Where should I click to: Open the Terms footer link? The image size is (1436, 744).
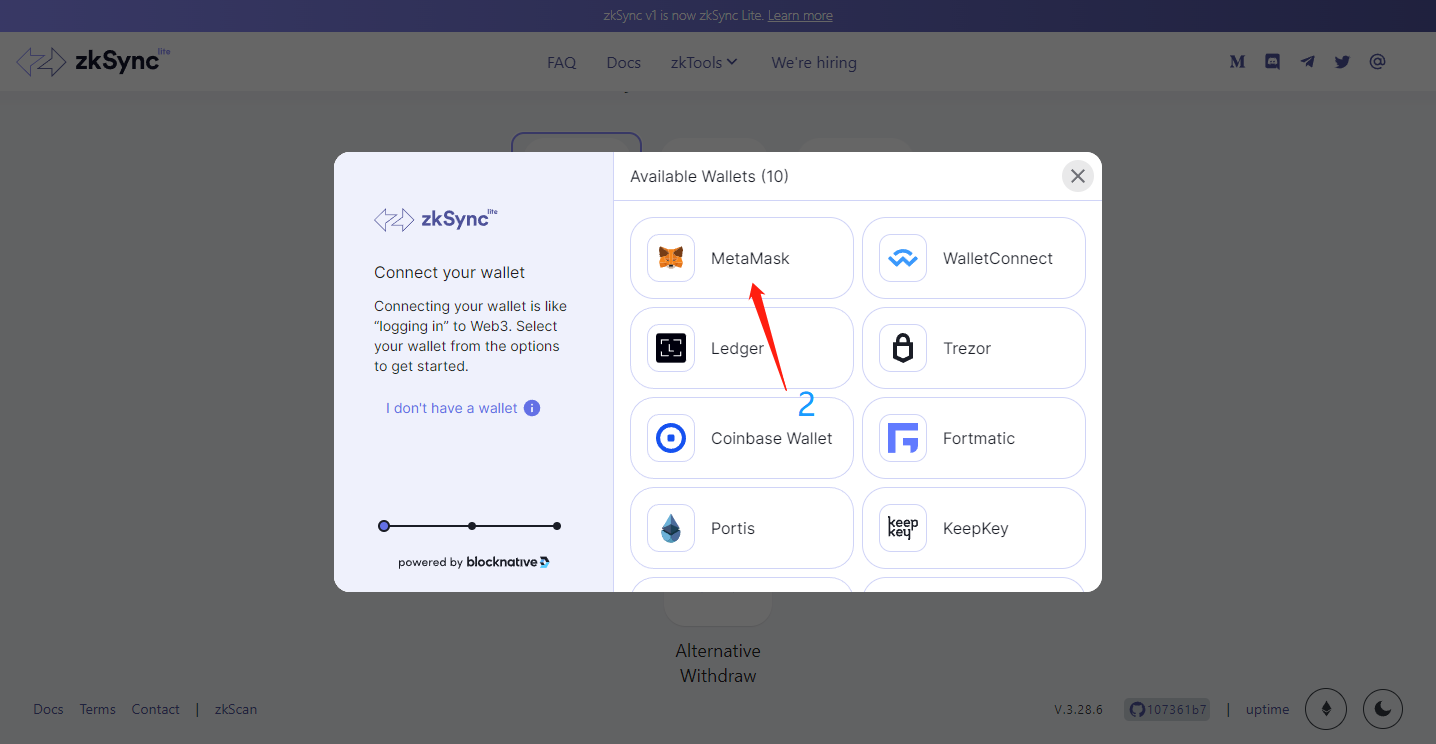click(98, 709)
